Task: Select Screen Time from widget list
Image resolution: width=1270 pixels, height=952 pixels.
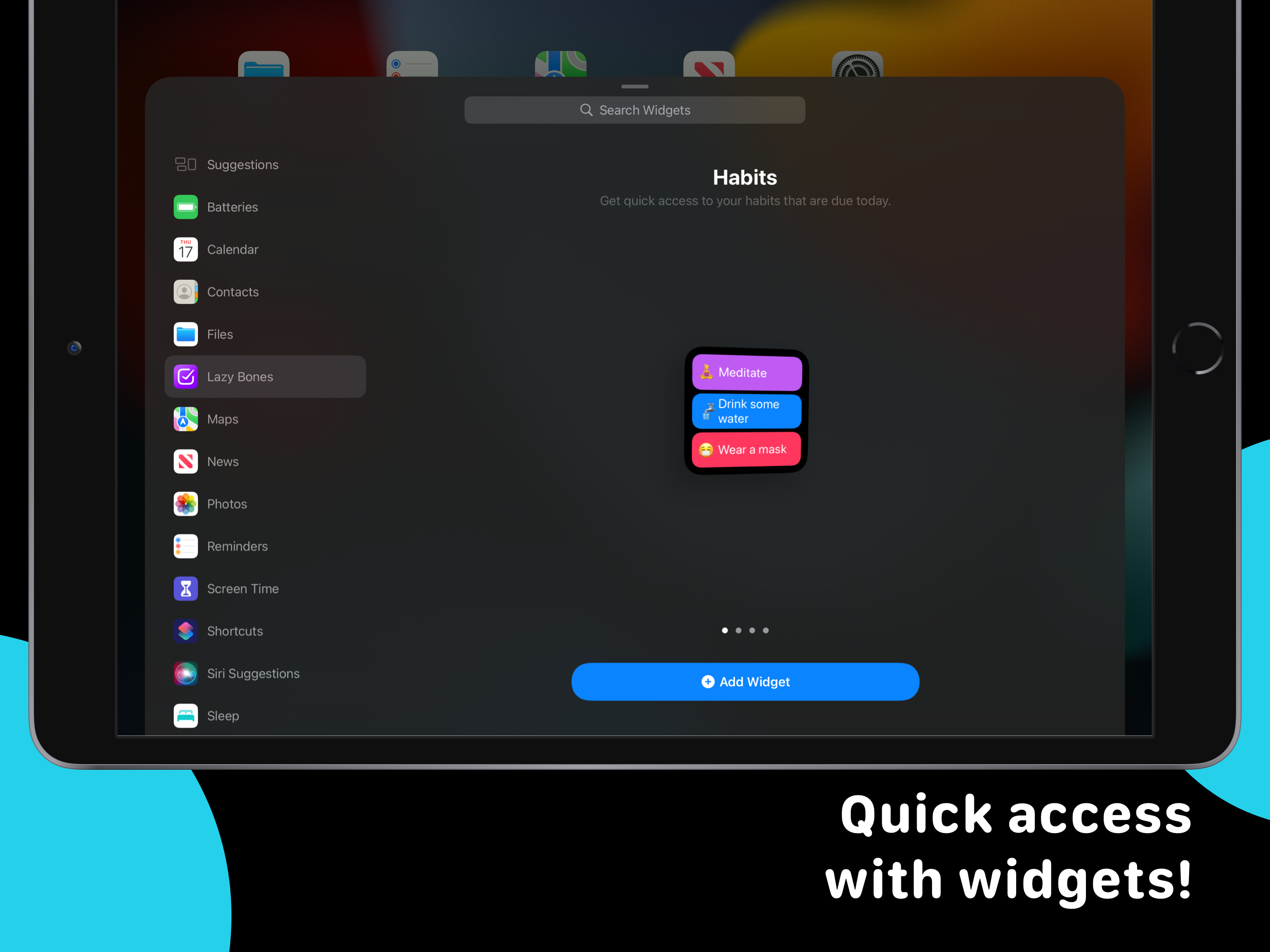Action: (x=243, y=588)
